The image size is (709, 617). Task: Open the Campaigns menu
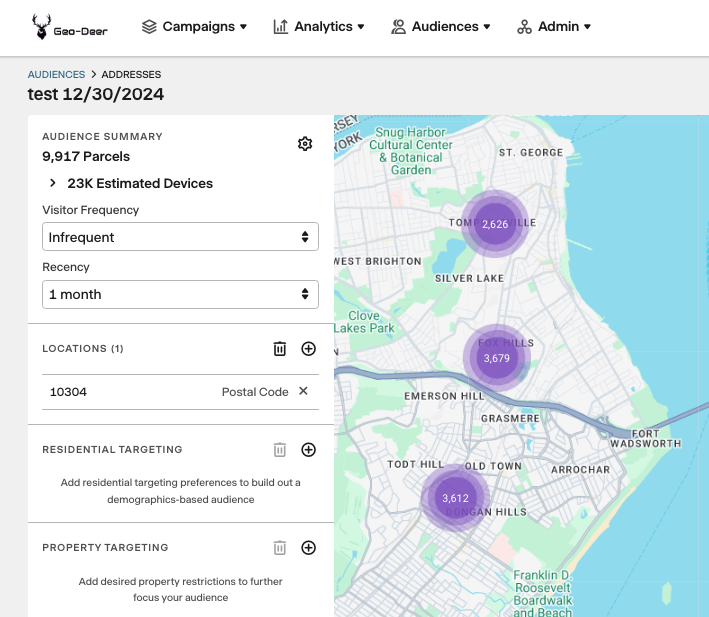pyautogui.click(x=194, y=27)
